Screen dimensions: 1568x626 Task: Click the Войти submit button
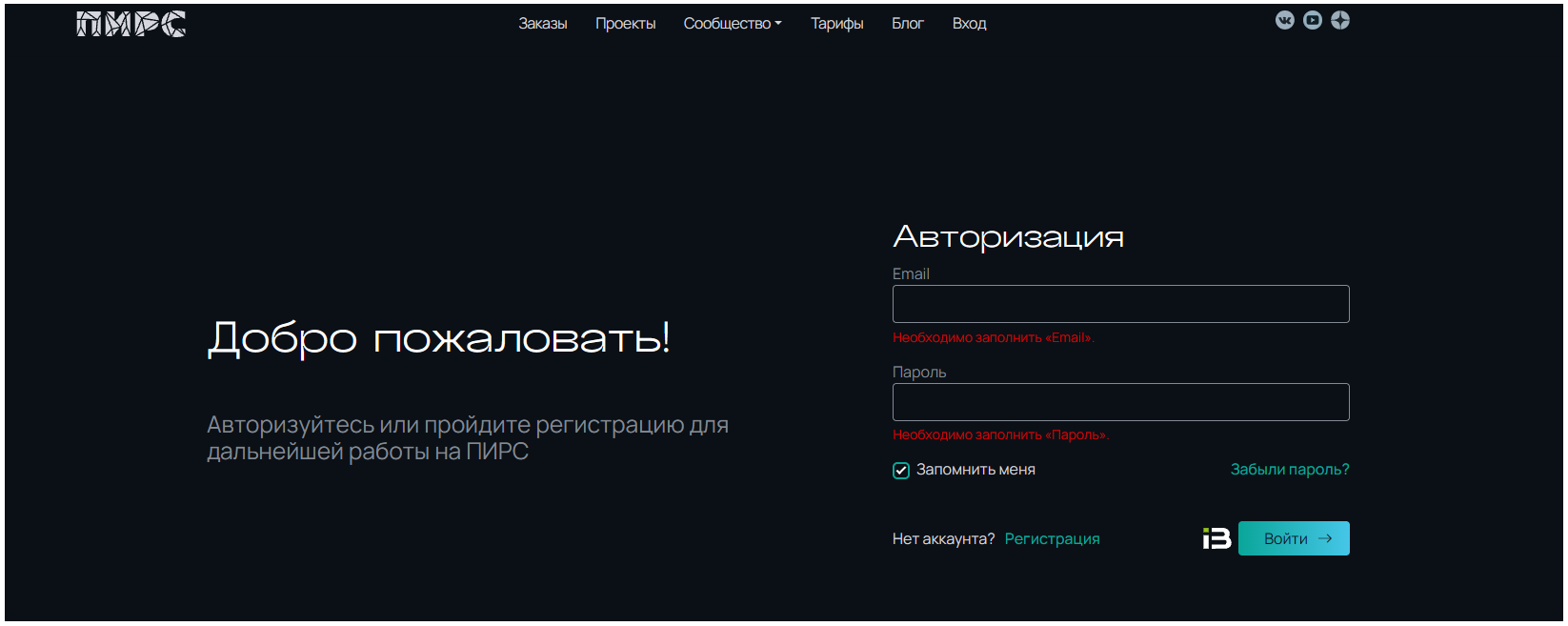point(1294,538)
